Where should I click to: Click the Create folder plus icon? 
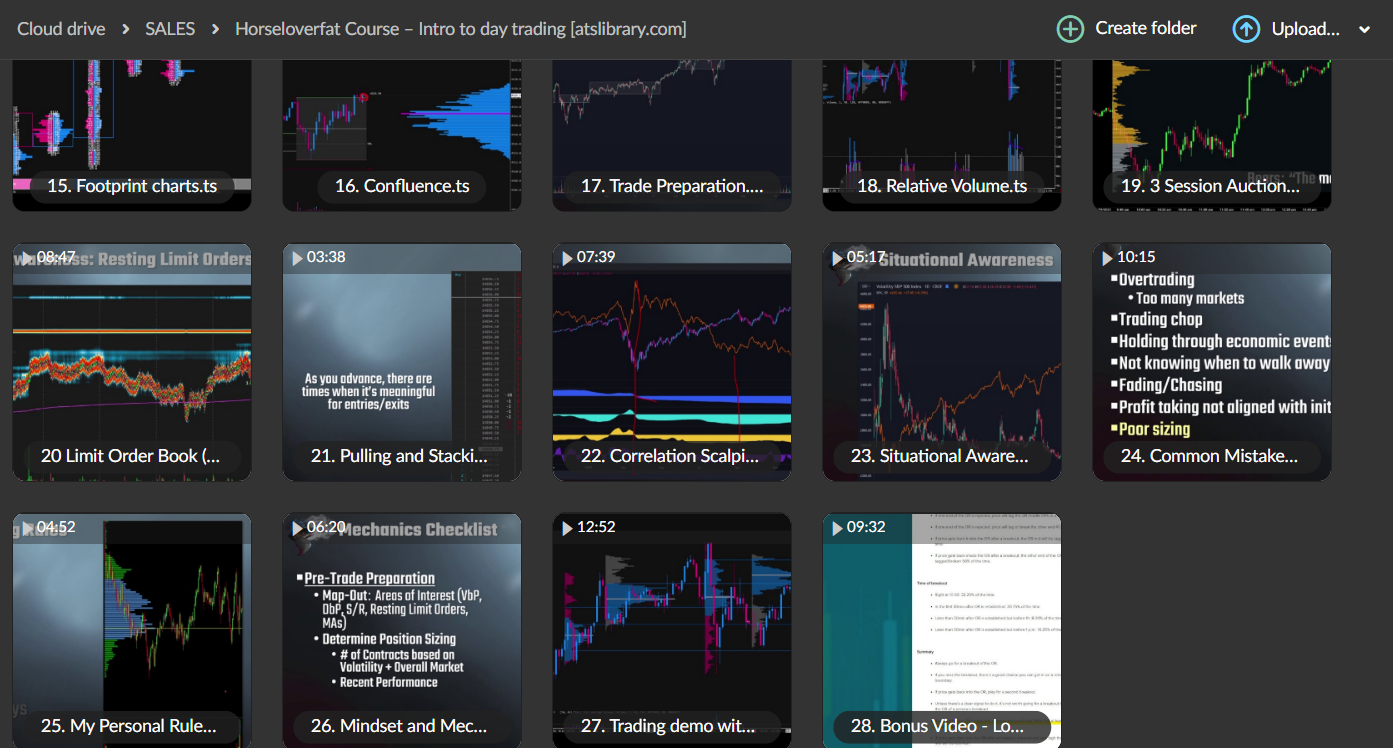tap(1070, 28)
